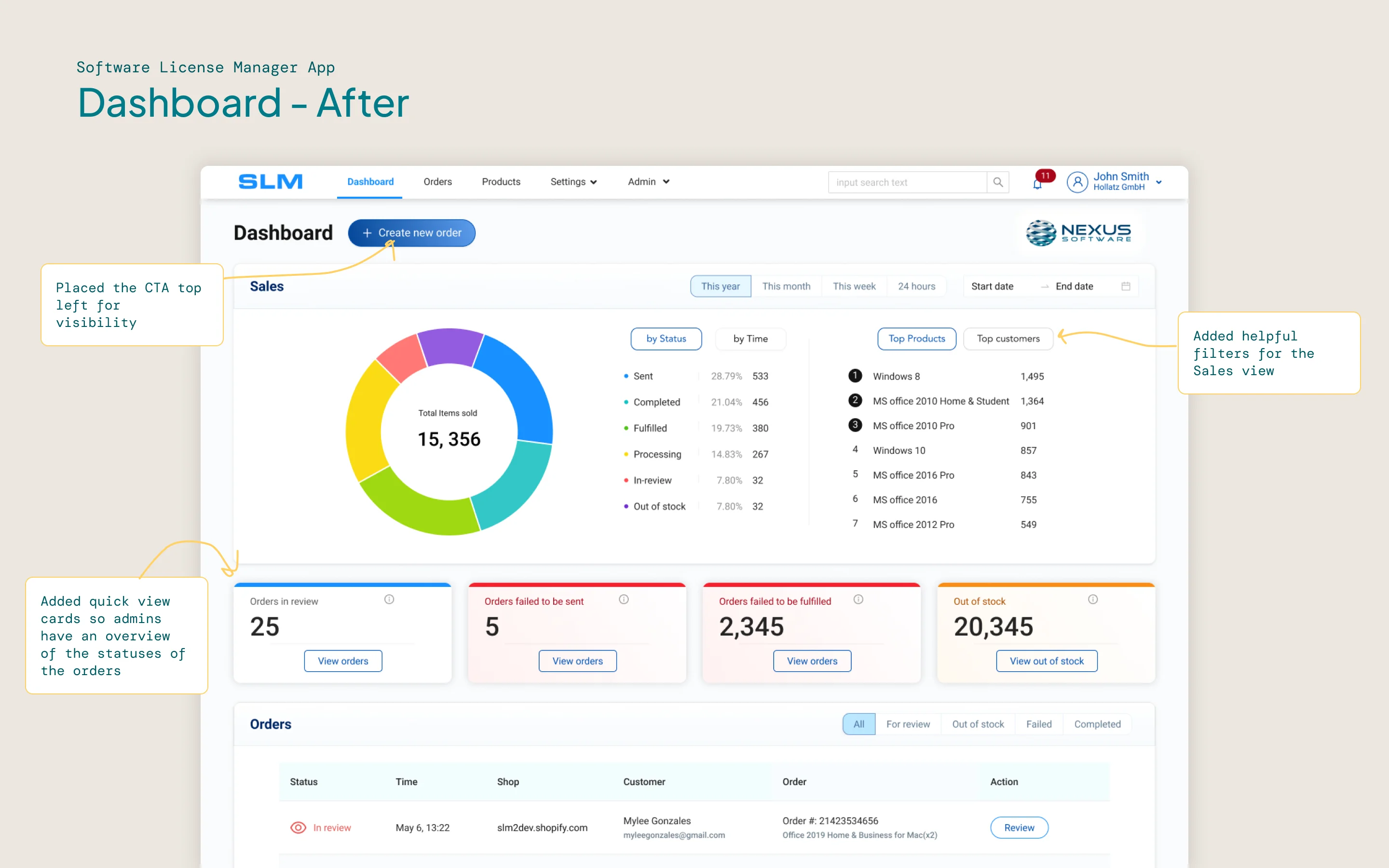This screenshot has height=868, width=1389.
Task: Switch sales view to by Time
Action: (x=750, y=339)
